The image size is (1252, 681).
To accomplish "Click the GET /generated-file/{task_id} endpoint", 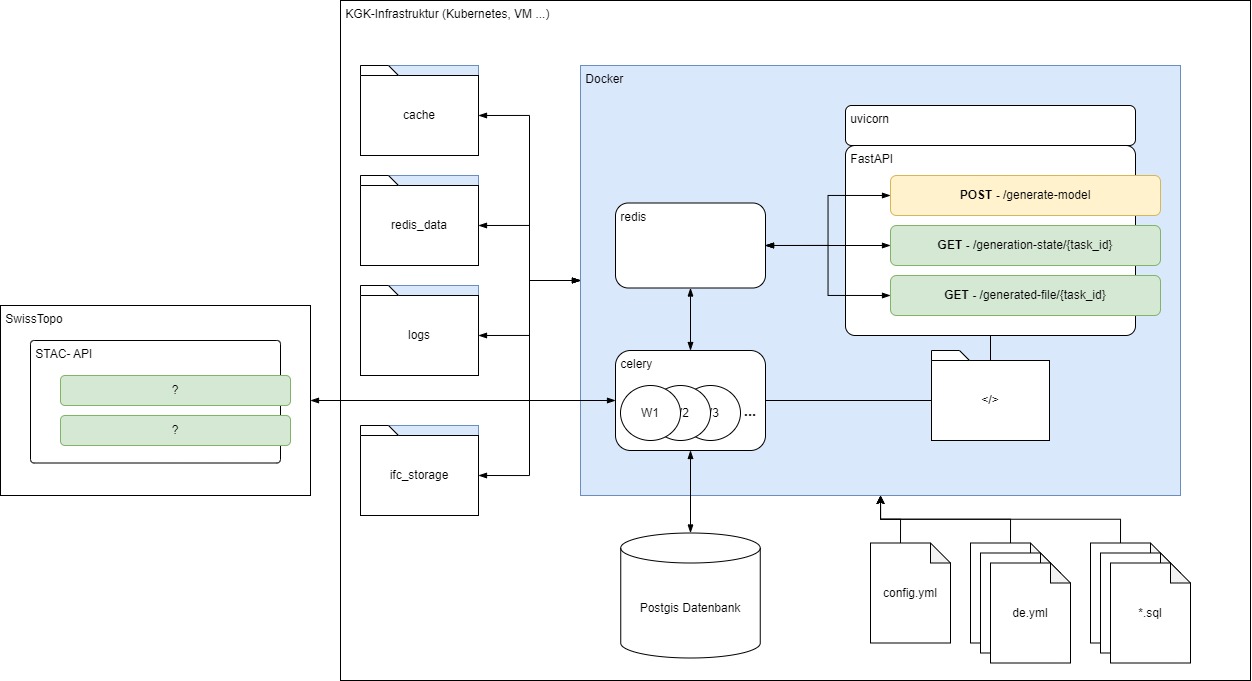I will 1025,295.
